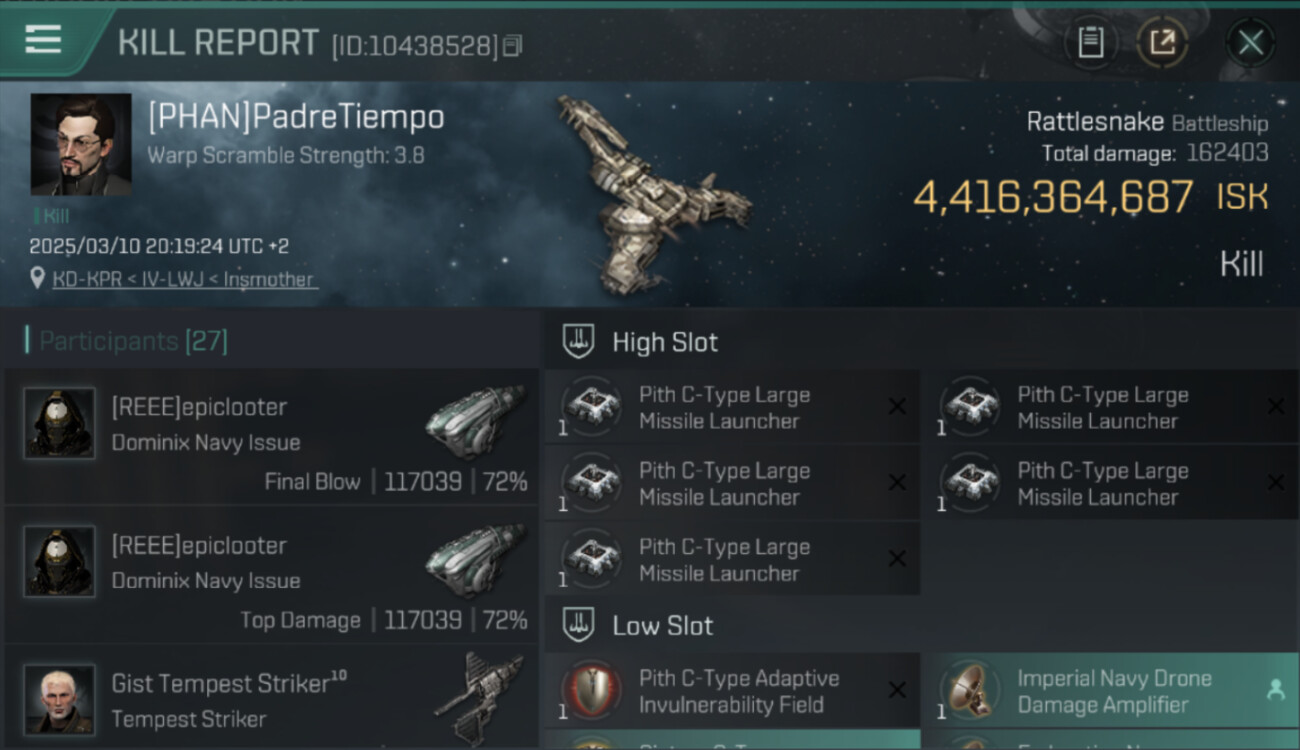This screenshot has width=1300, height=750.
Task: Open the Participants [27] list header
Action: (133, 341)
